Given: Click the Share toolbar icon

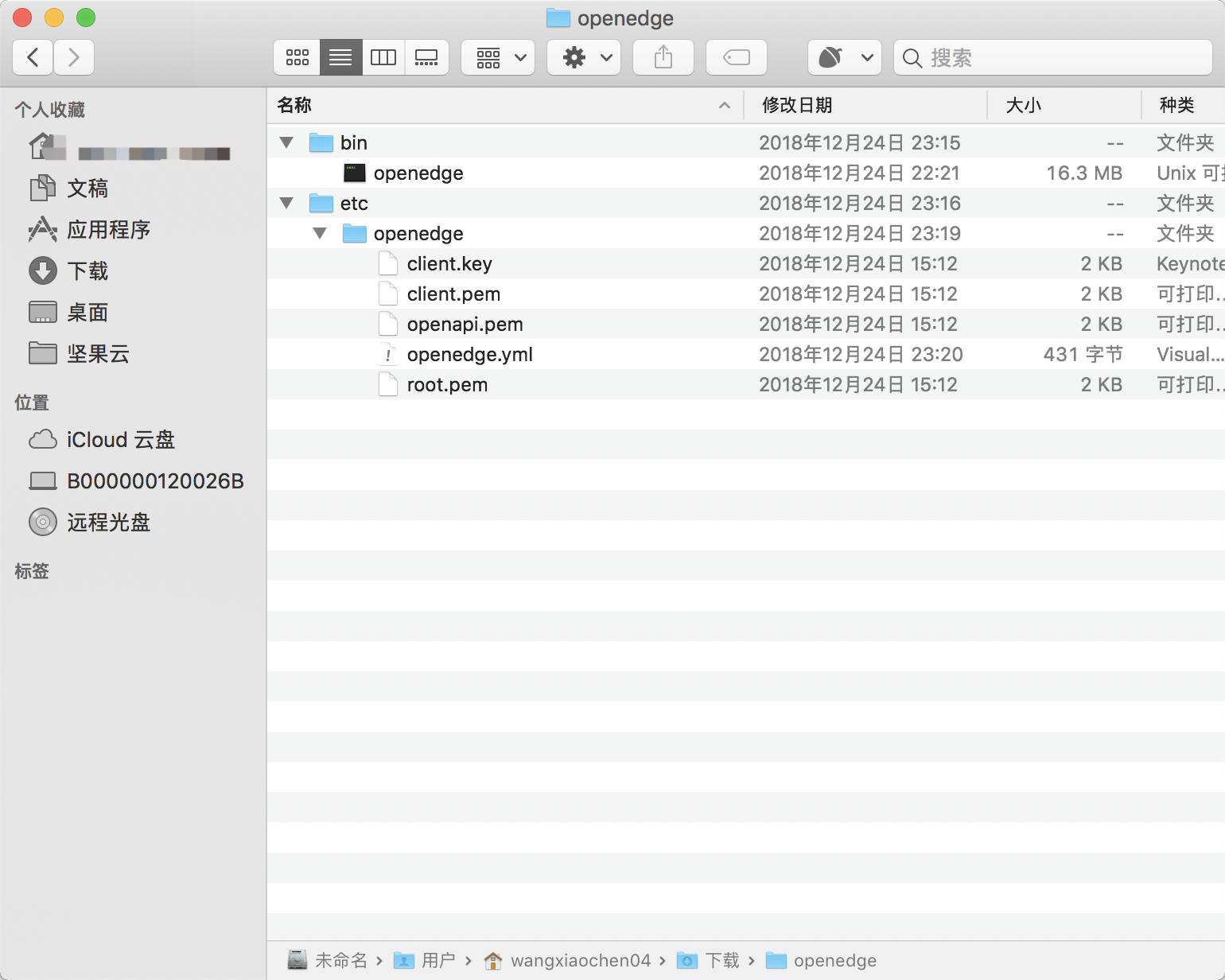Looking at the screenshot, I should coord(663,57).
